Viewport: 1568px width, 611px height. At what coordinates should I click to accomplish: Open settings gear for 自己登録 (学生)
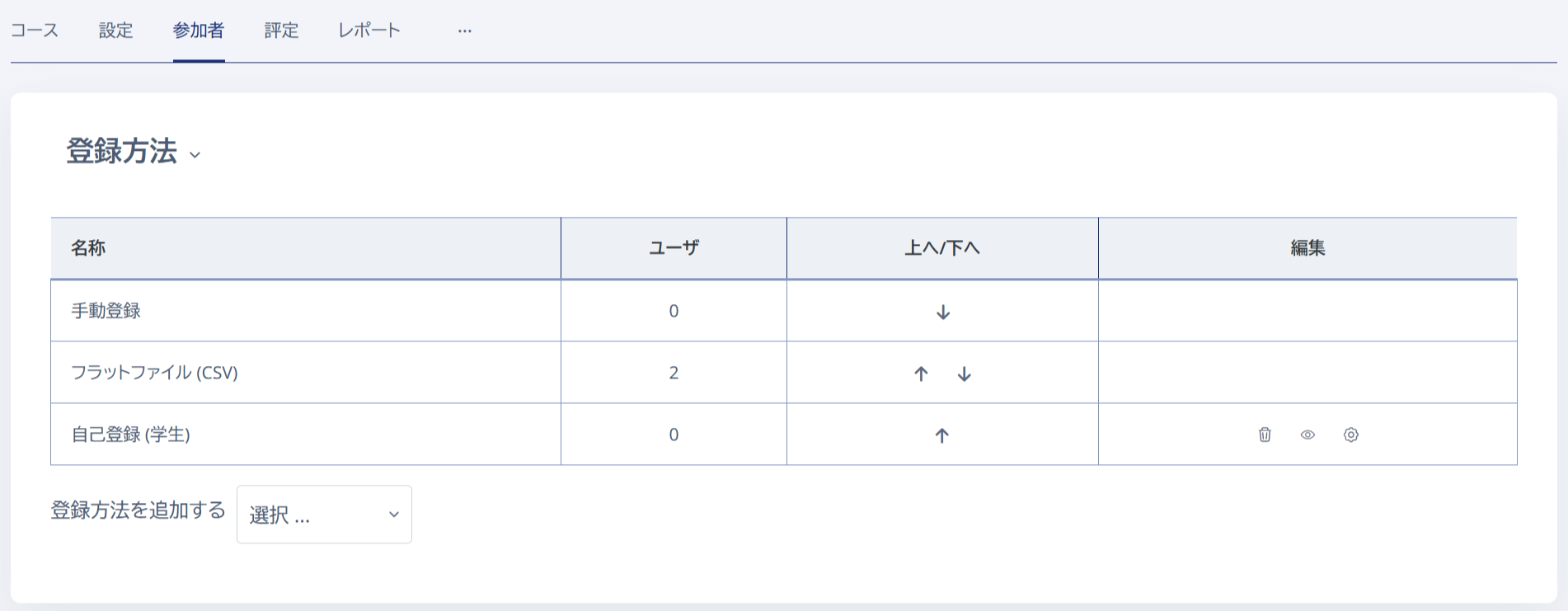click(x=1351, y=435)
